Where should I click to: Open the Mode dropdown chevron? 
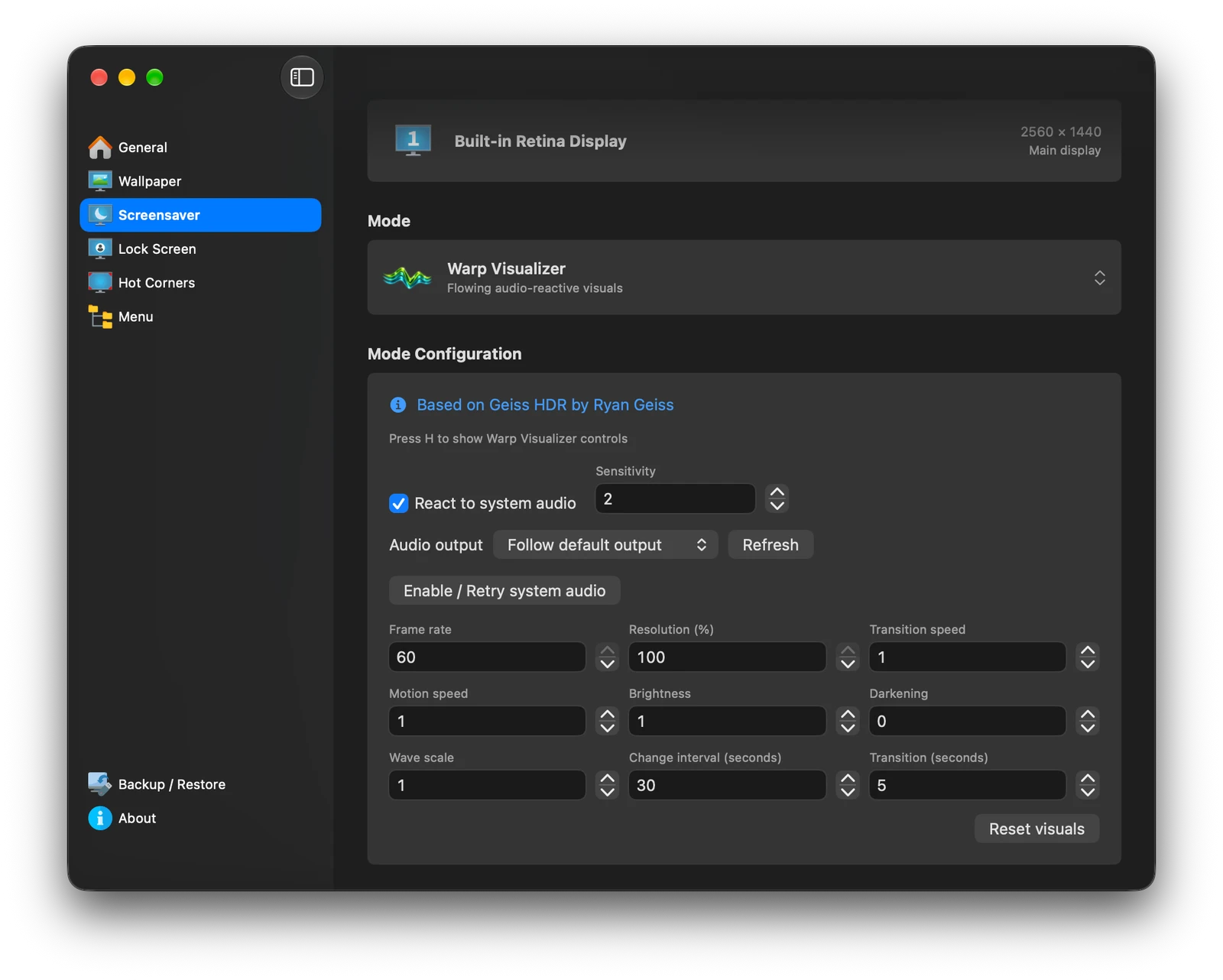pyautogui.click(x=1099, y=277)
